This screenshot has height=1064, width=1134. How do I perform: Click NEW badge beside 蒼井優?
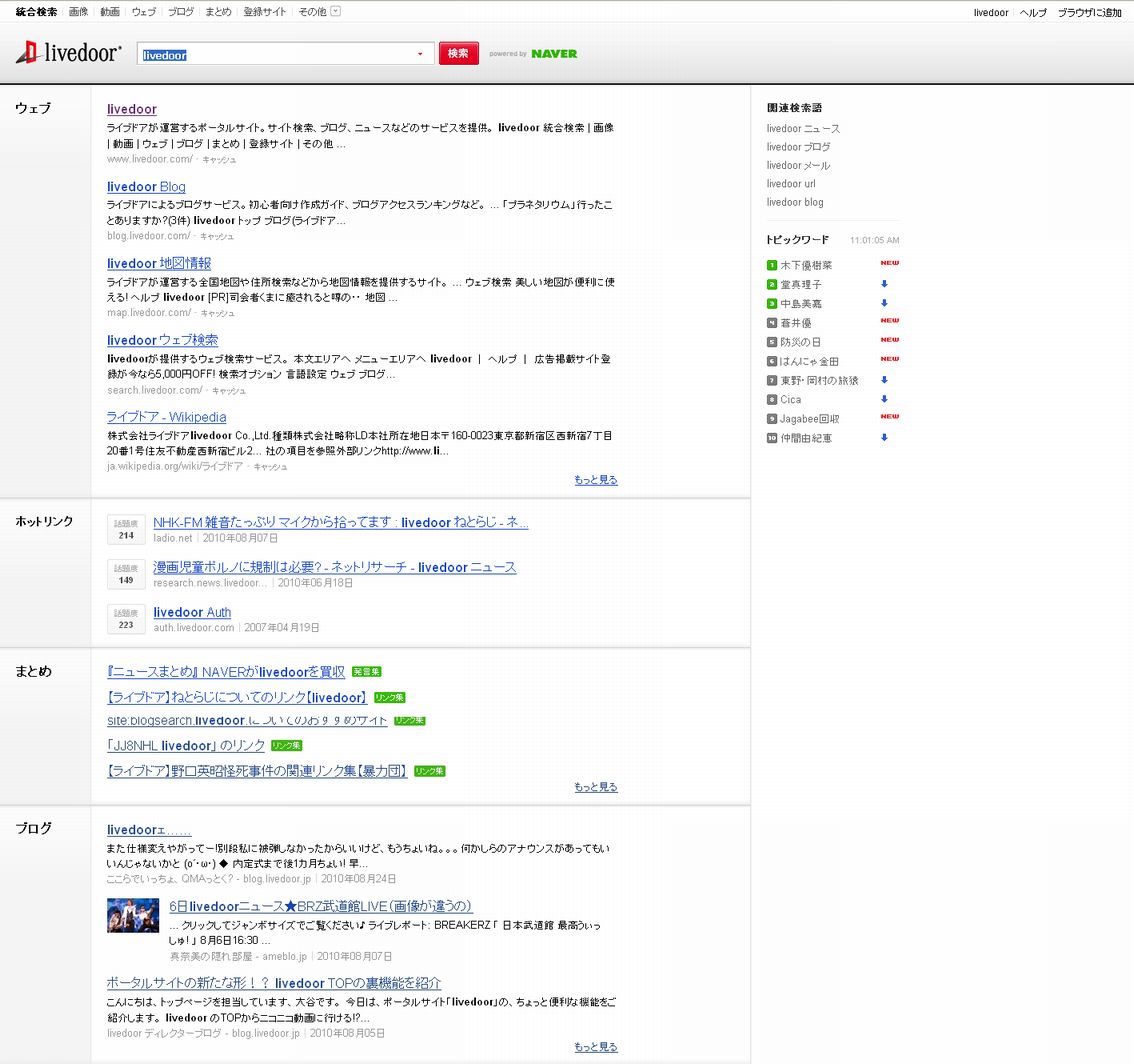tap(890, 320)
